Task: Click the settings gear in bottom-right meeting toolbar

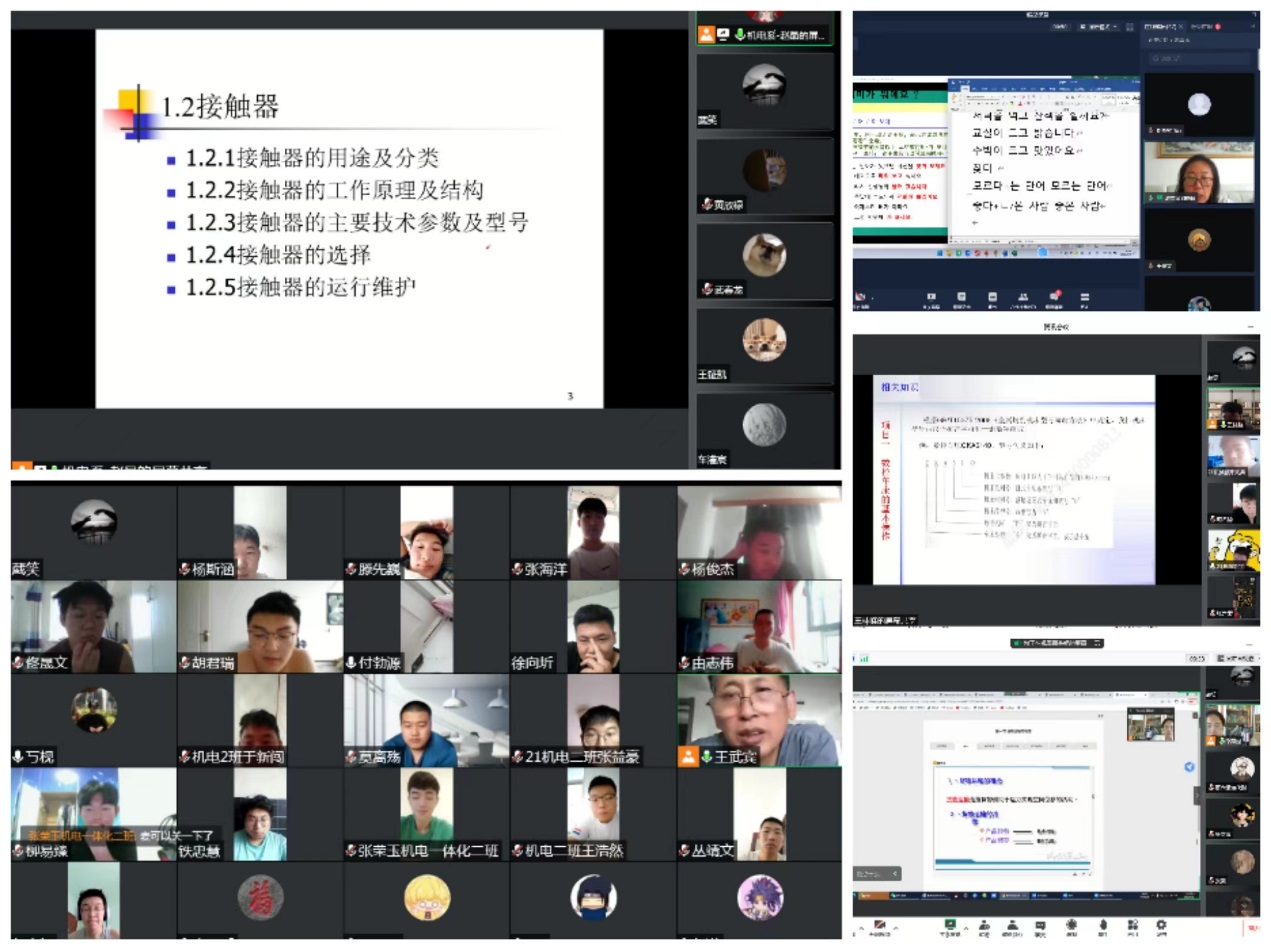Action: pyautogui.click(x=1161, y=925)
